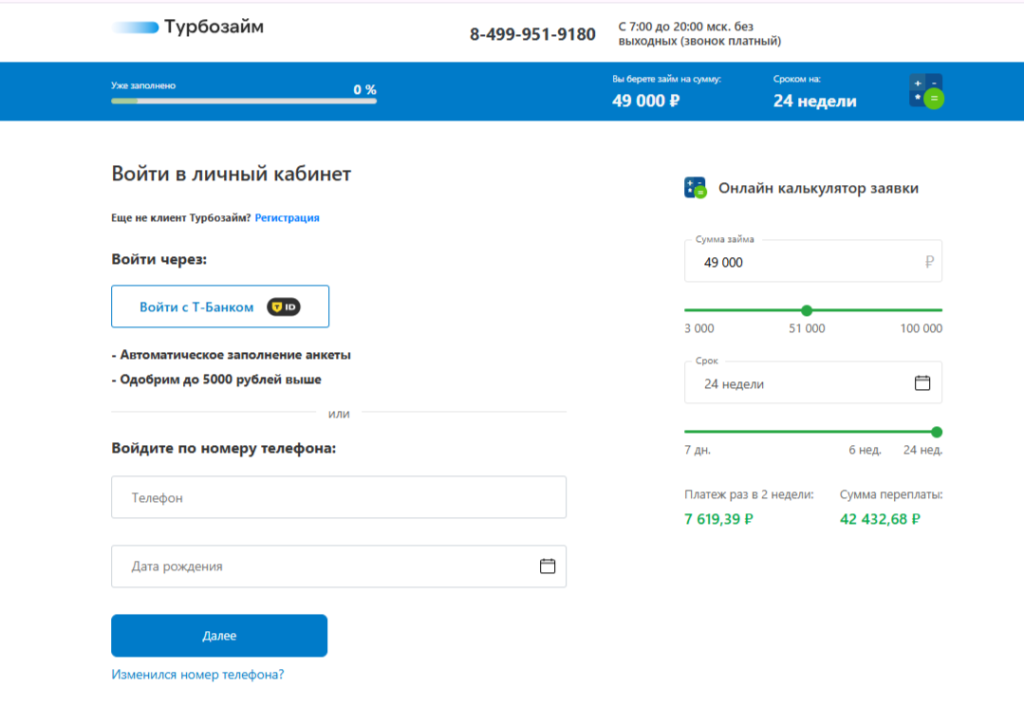The height and width of the screenshot is (706, 1024).
Task: Click the calendar icon in Срок field
Action: pos(922,383)
